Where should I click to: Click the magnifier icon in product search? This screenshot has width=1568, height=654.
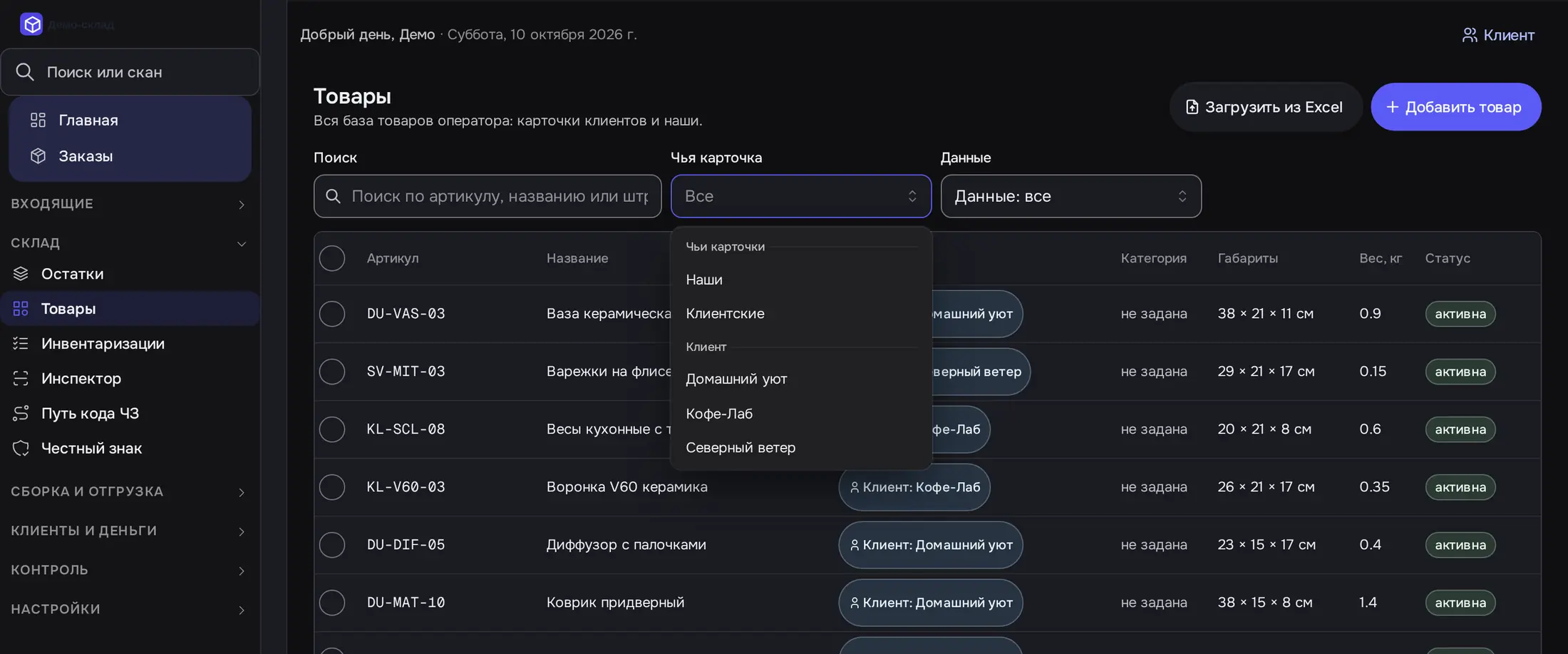click(x=333, y=196)
